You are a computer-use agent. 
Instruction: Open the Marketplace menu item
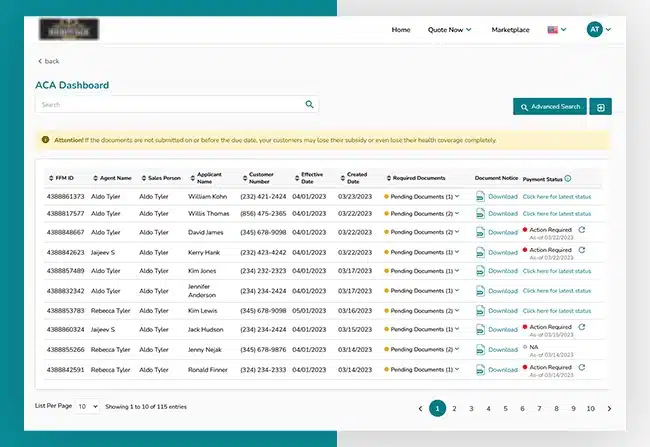510,30
